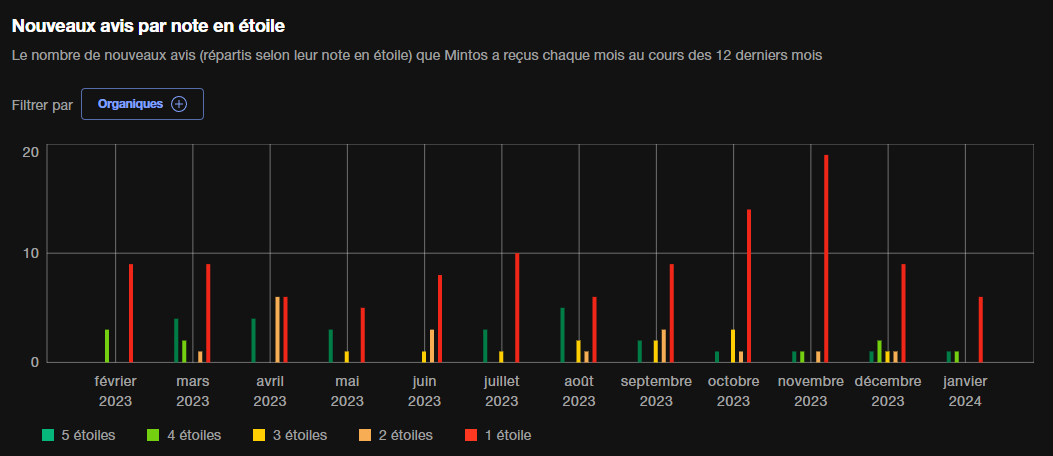
Task: Select the orange 2-star bar for avril 2023
Action: [277, 329]
